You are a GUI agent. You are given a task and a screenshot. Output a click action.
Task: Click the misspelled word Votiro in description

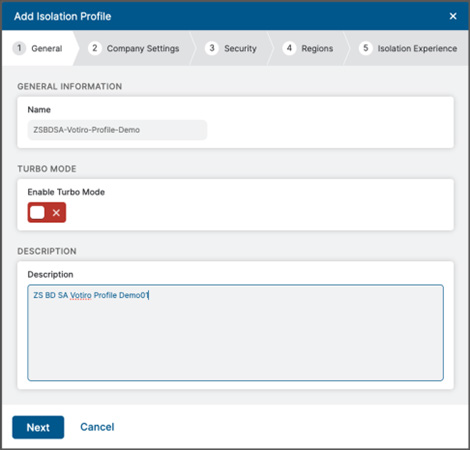coord(81,295)
